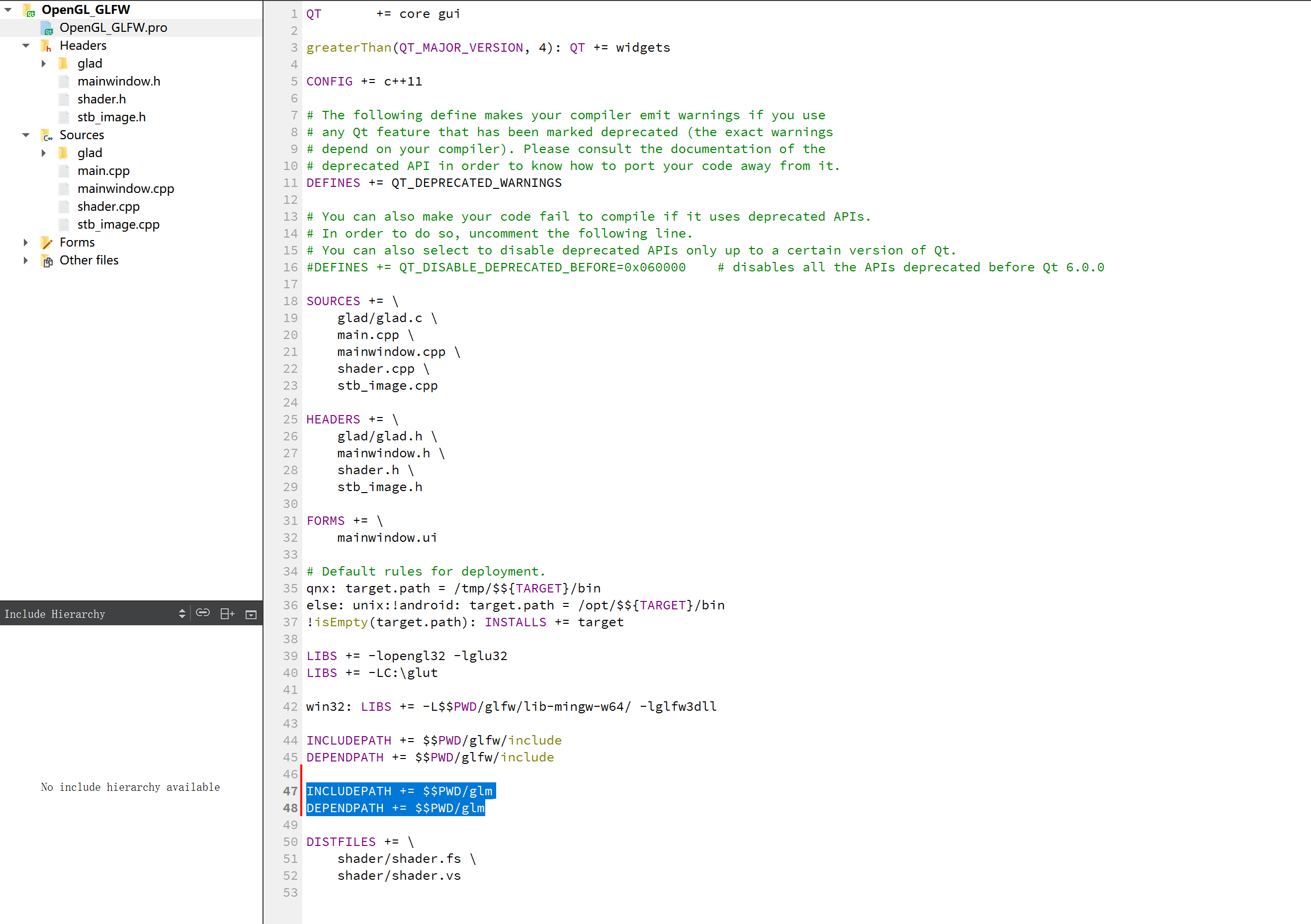Click the Other files folder icon
Image resolution: width=1311 pixels, height=924 pixels.
tap(47, 261)
